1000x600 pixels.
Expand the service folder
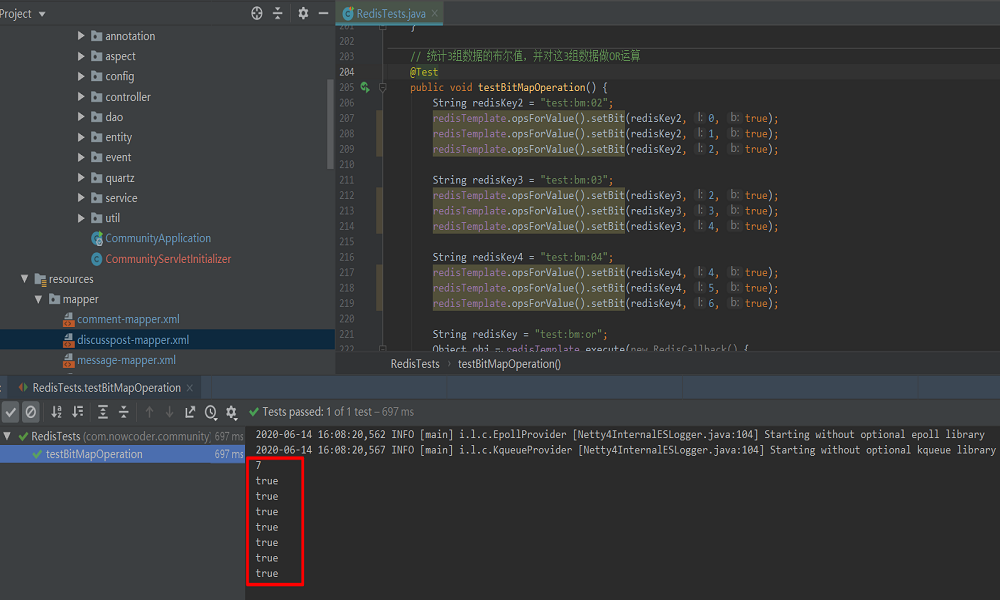point(81,198)
